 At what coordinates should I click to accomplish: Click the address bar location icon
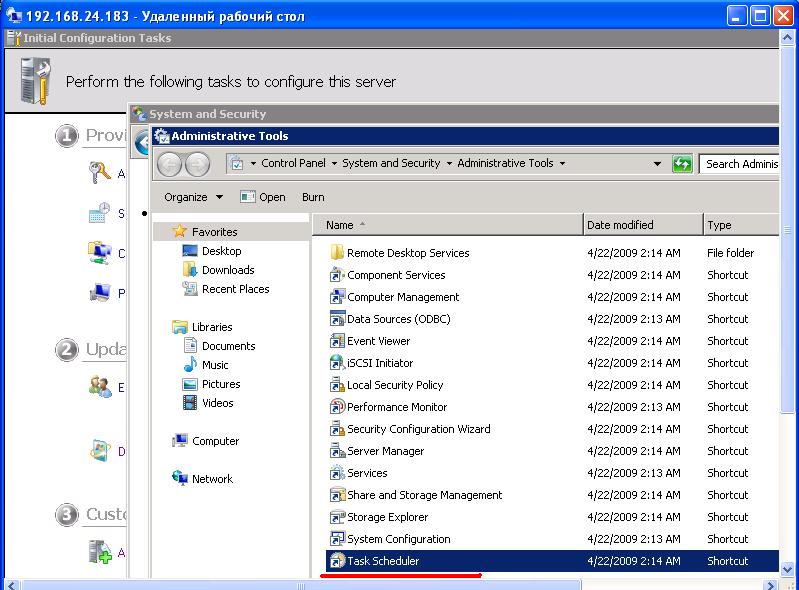[x=237, y=164]
